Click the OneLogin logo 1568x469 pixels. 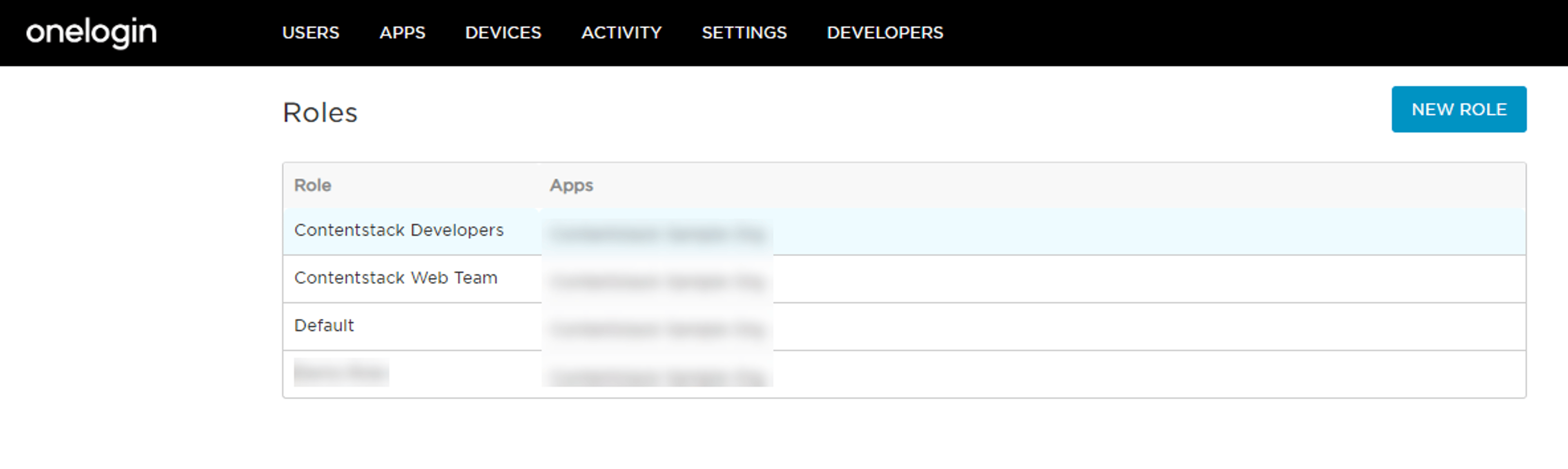(91, 32)
